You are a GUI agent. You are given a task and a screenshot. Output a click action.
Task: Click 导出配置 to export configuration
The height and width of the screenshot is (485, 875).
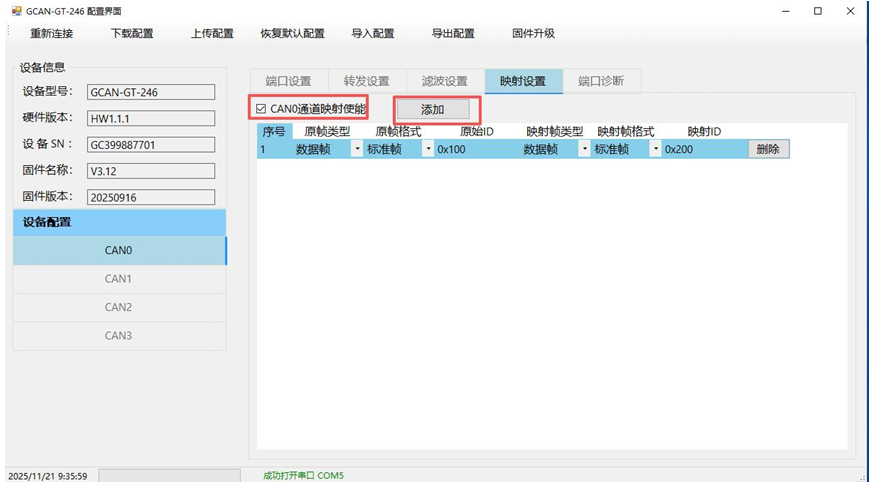(x=453, y=33)
